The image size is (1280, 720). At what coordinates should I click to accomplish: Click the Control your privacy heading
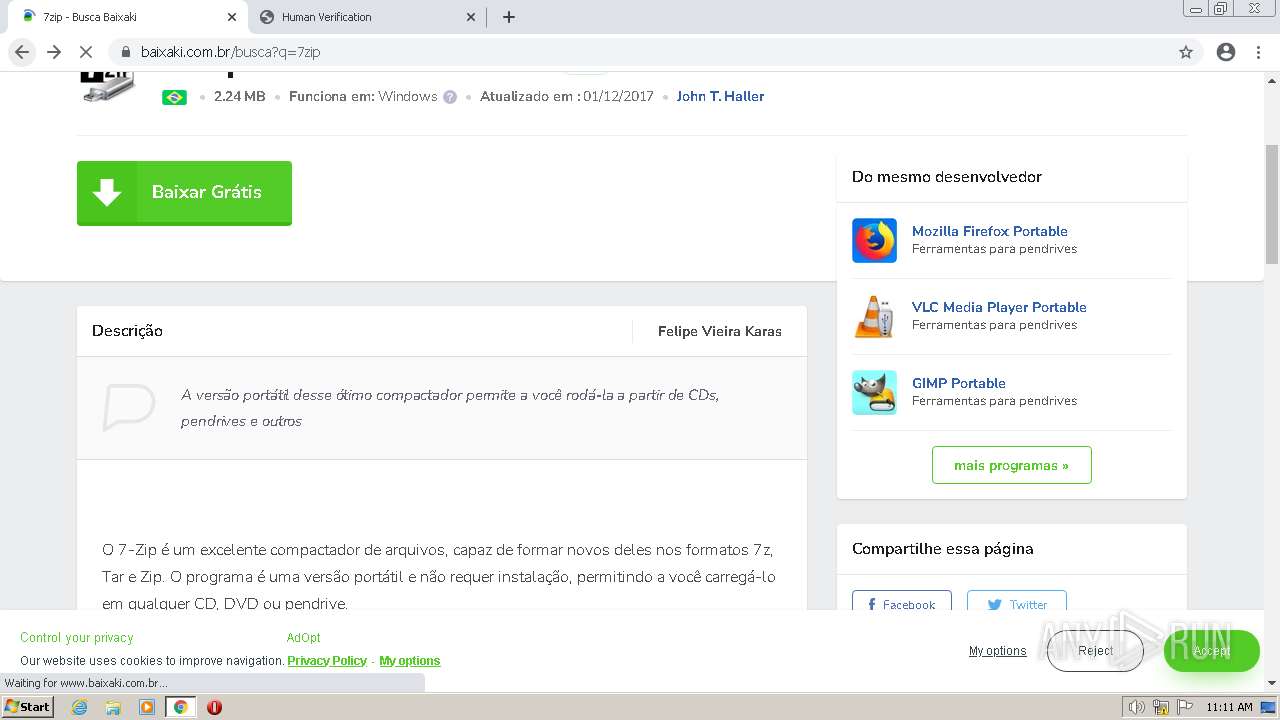click(77, 638)
